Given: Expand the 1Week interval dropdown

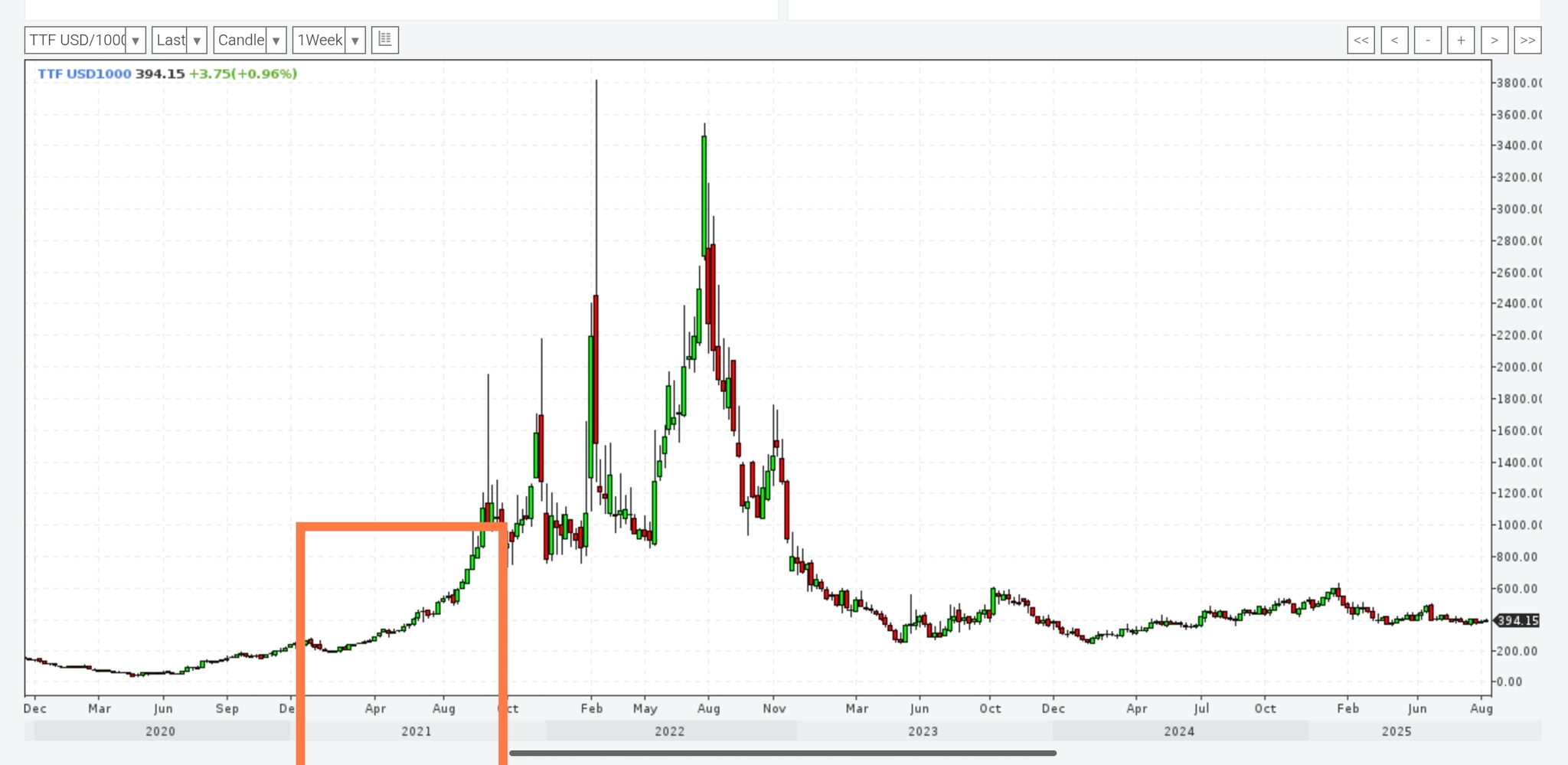Looking at the screenshot, I should click(x=328, y=40).
